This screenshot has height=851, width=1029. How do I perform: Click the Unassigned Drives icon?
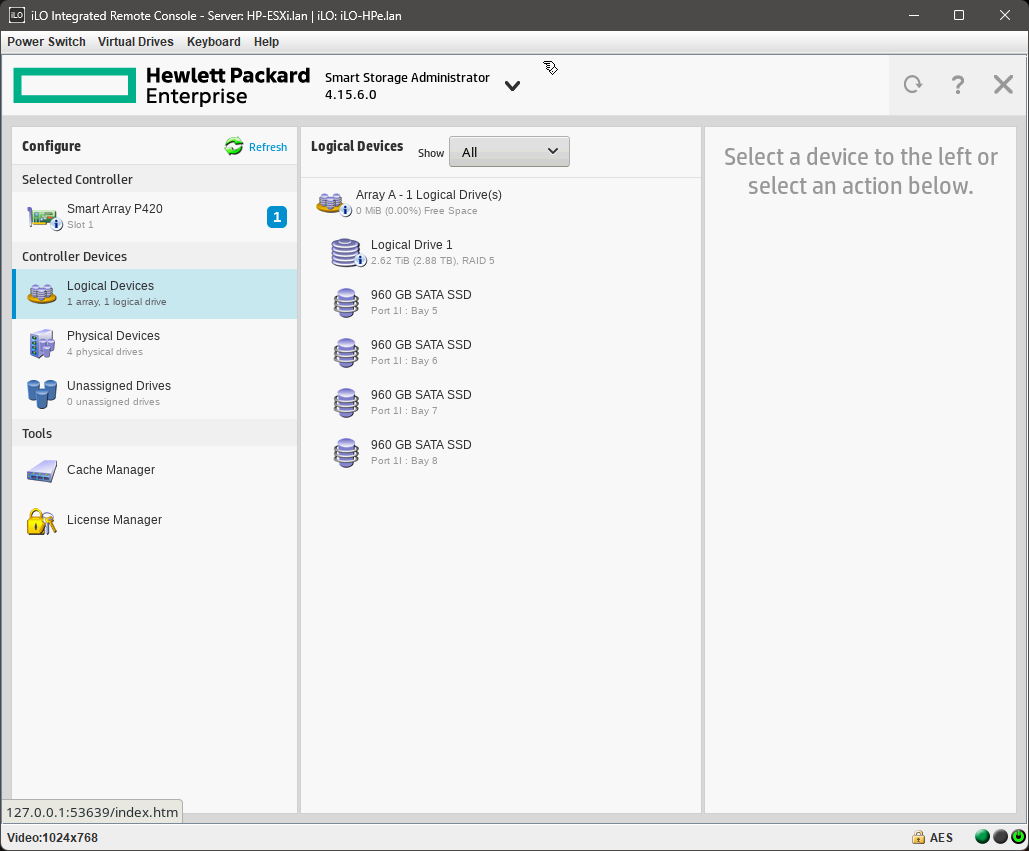[41, 393]
